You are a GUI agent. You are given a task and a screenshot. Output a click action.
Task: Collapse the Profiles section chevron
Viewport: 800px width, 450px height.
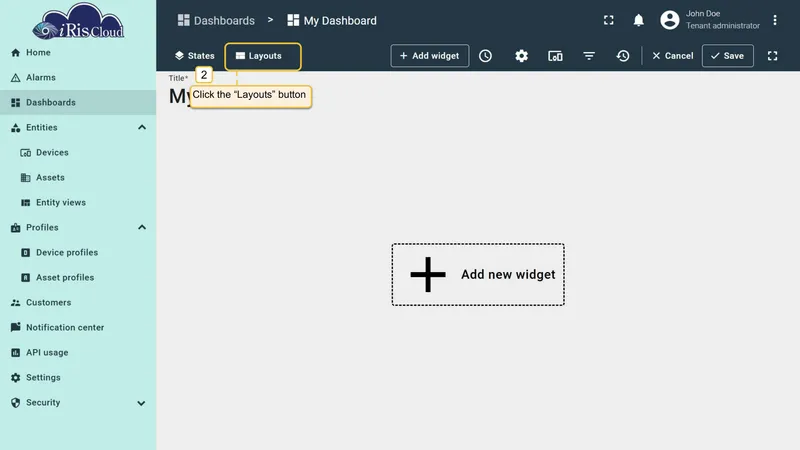tap(142, 228)
